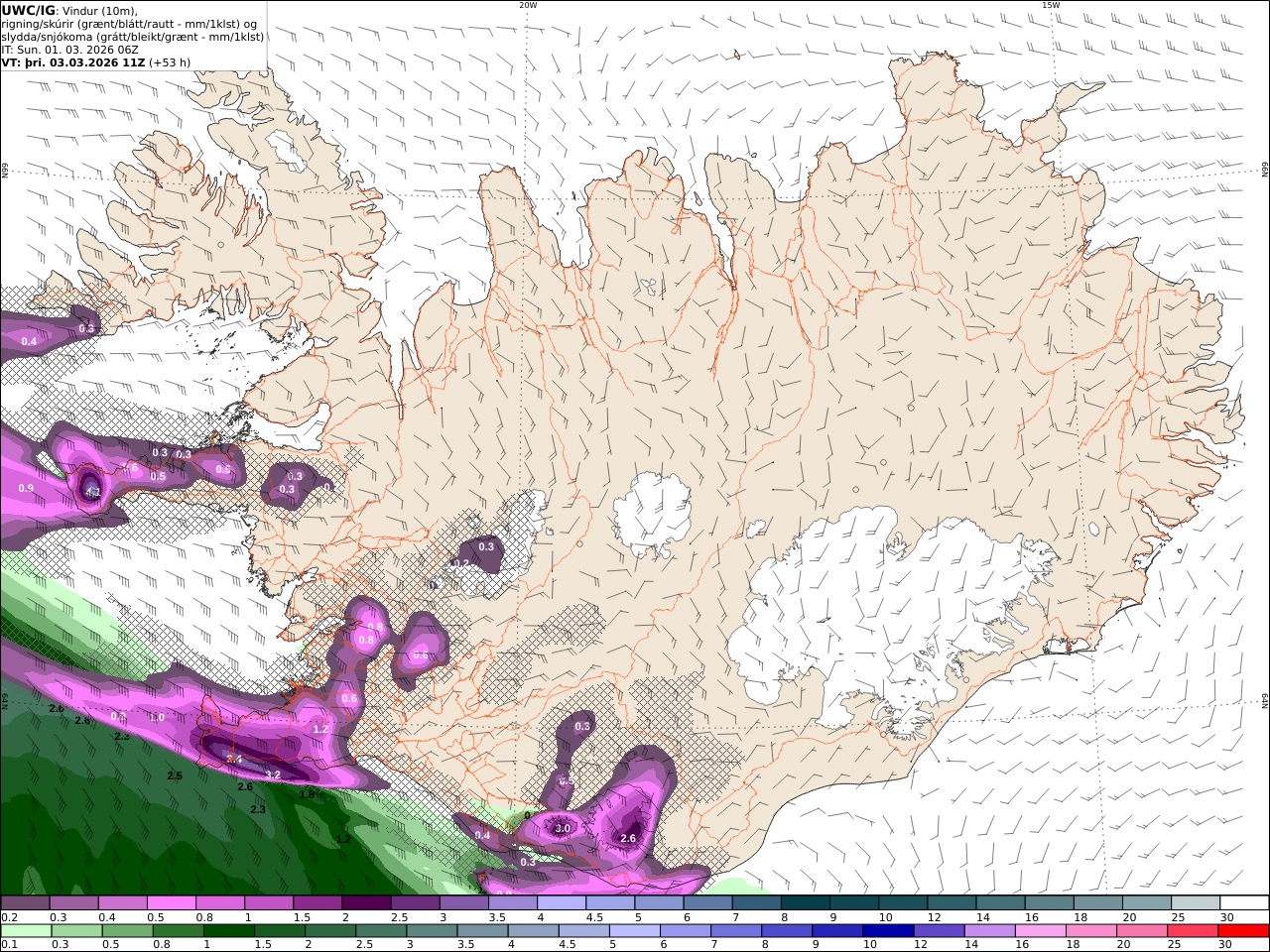1270x952 pixels.
Task: Click the 1.8 precipitation value in the green rain area
Action: click(307, 794)
